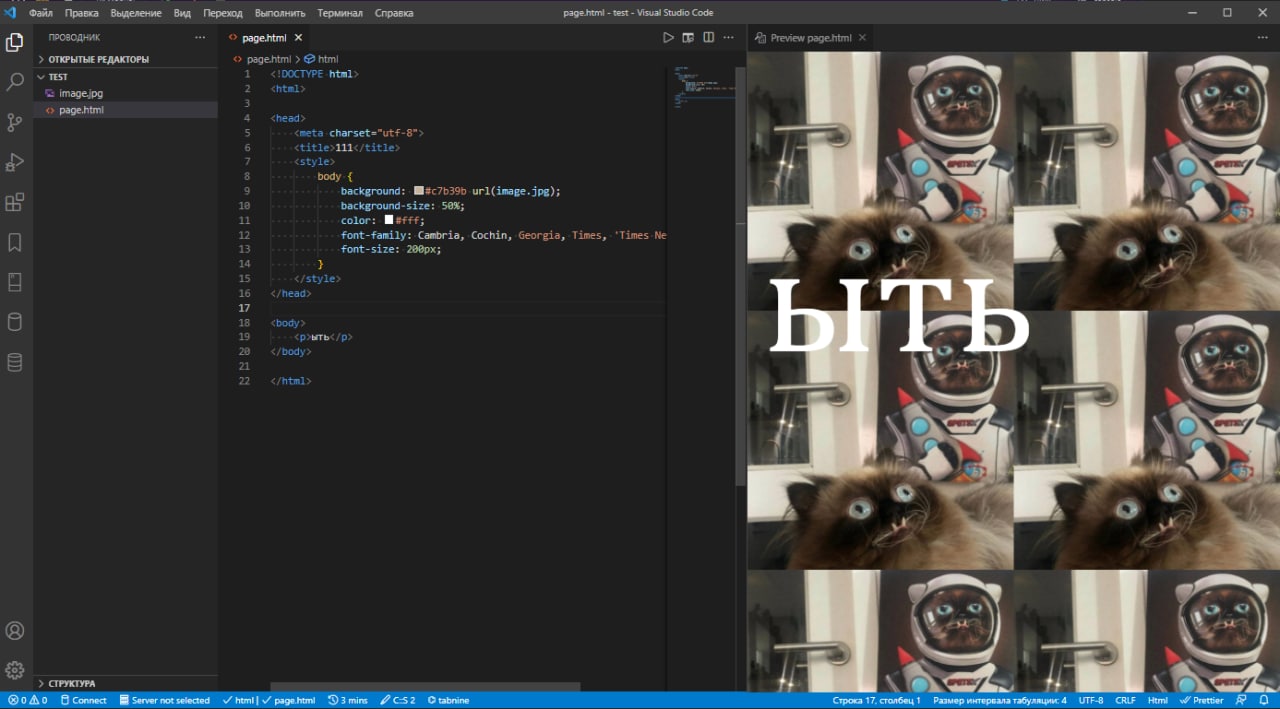Close the Preview page.html tab
The image size is (1280, 709).
(x=862, y=38)
